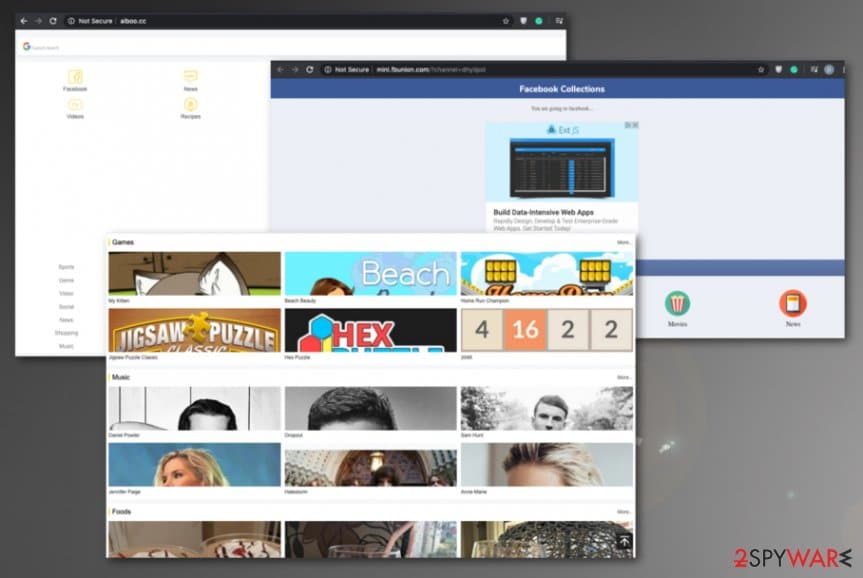This screenshot has width=863, height=578.
Task: Expand Music section with More link
Action: tap(624, 377)
